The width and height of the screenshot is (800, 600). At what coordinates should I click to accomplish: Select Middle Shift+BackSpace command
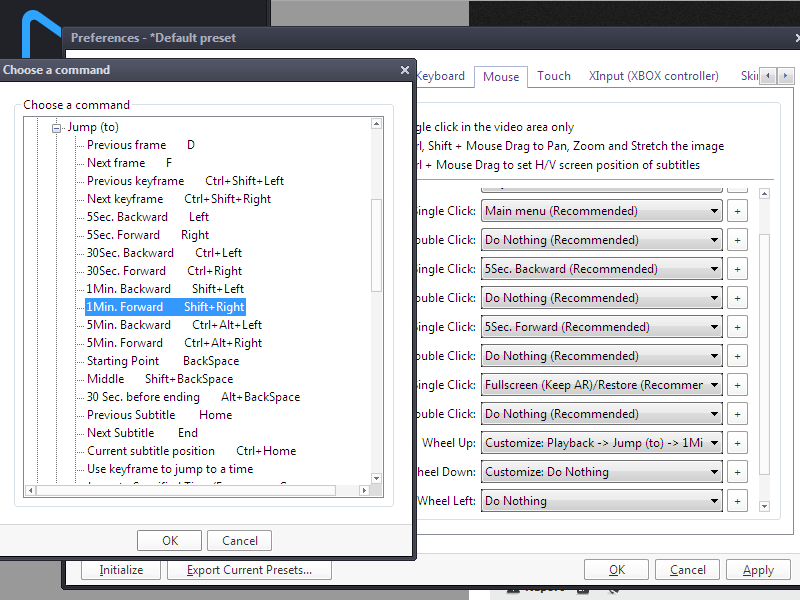[160, 379]
